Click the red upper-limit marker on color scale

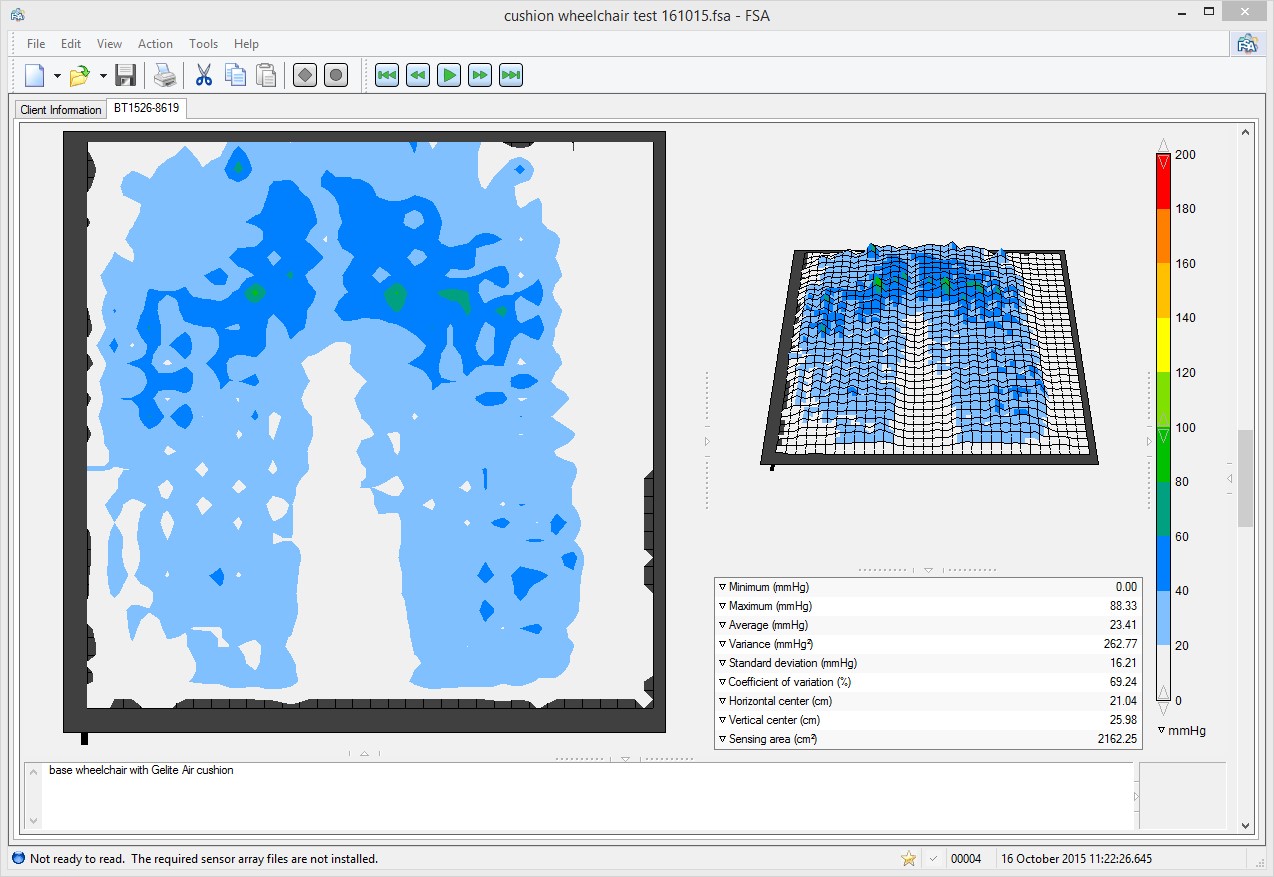(1162, 160)
